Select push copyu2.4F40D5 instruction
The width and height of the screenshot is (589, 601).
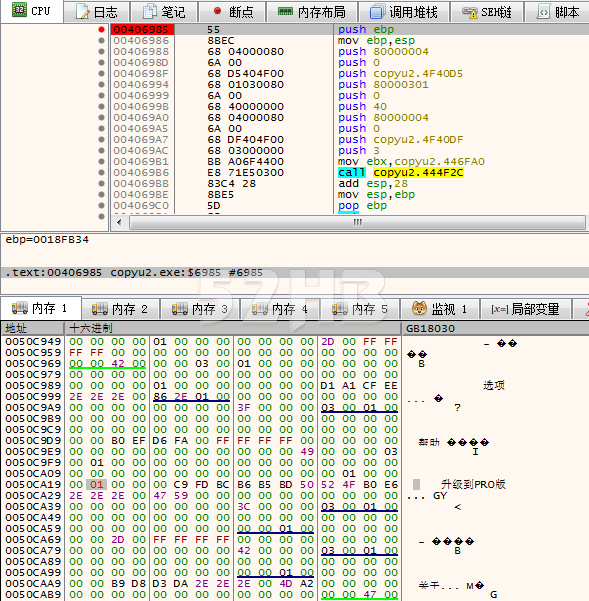pyautogui.click(x=400, y=73)
